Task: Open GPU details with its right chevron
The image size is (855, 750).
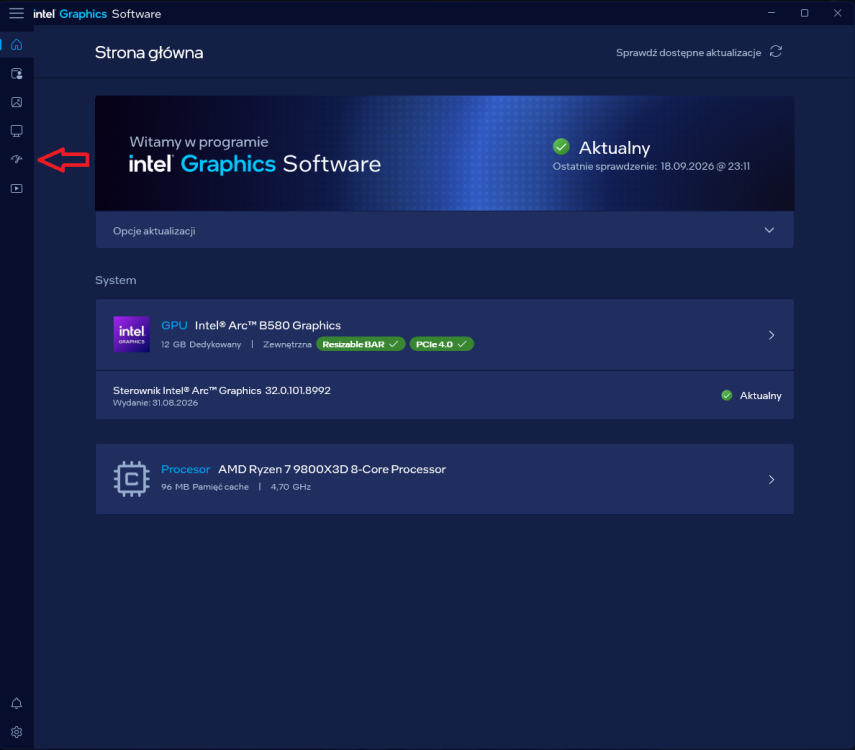Action: point(771,335)
